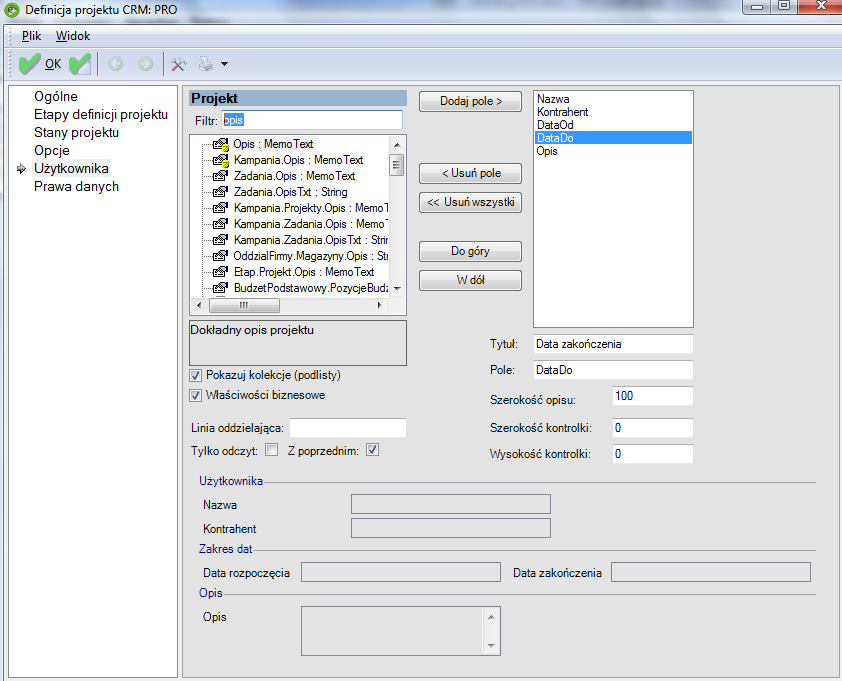Select the Kampania.Opis field icon
The height and width of the screenshot is (681, 842).
point(220,160)
